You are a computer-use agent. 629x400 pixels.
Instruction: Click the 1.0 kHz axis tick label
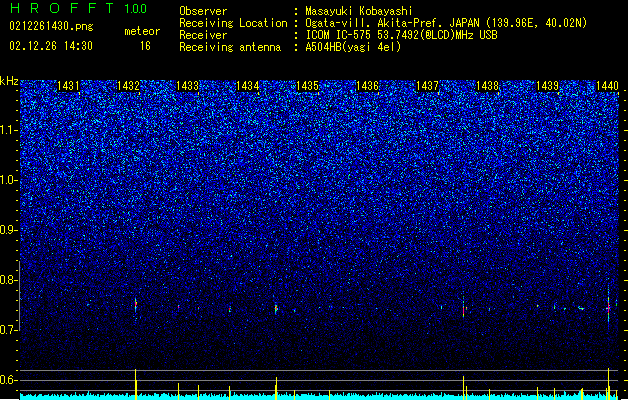[8, 180]
